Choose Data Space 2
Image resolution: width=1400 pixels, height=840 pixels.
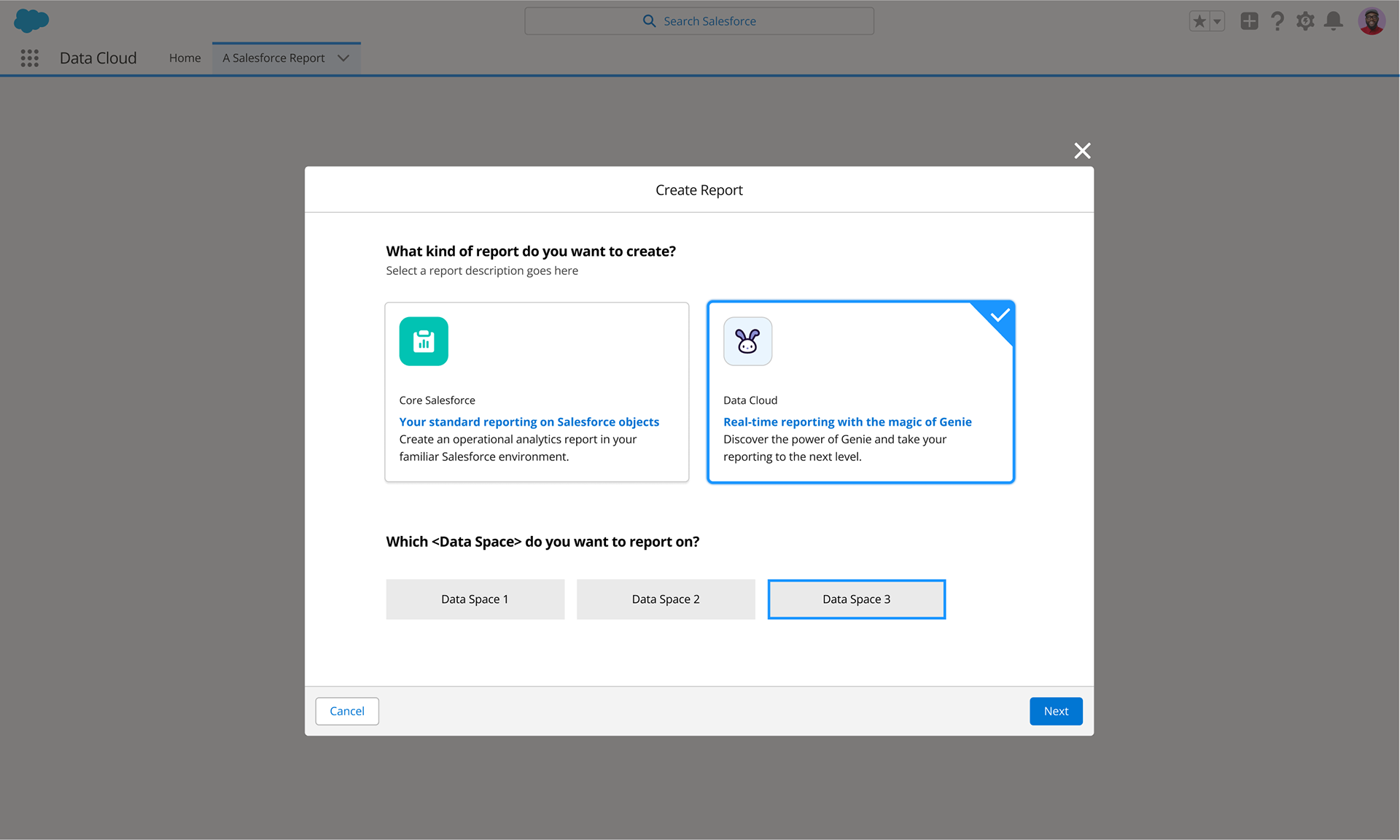coord(666,599)
